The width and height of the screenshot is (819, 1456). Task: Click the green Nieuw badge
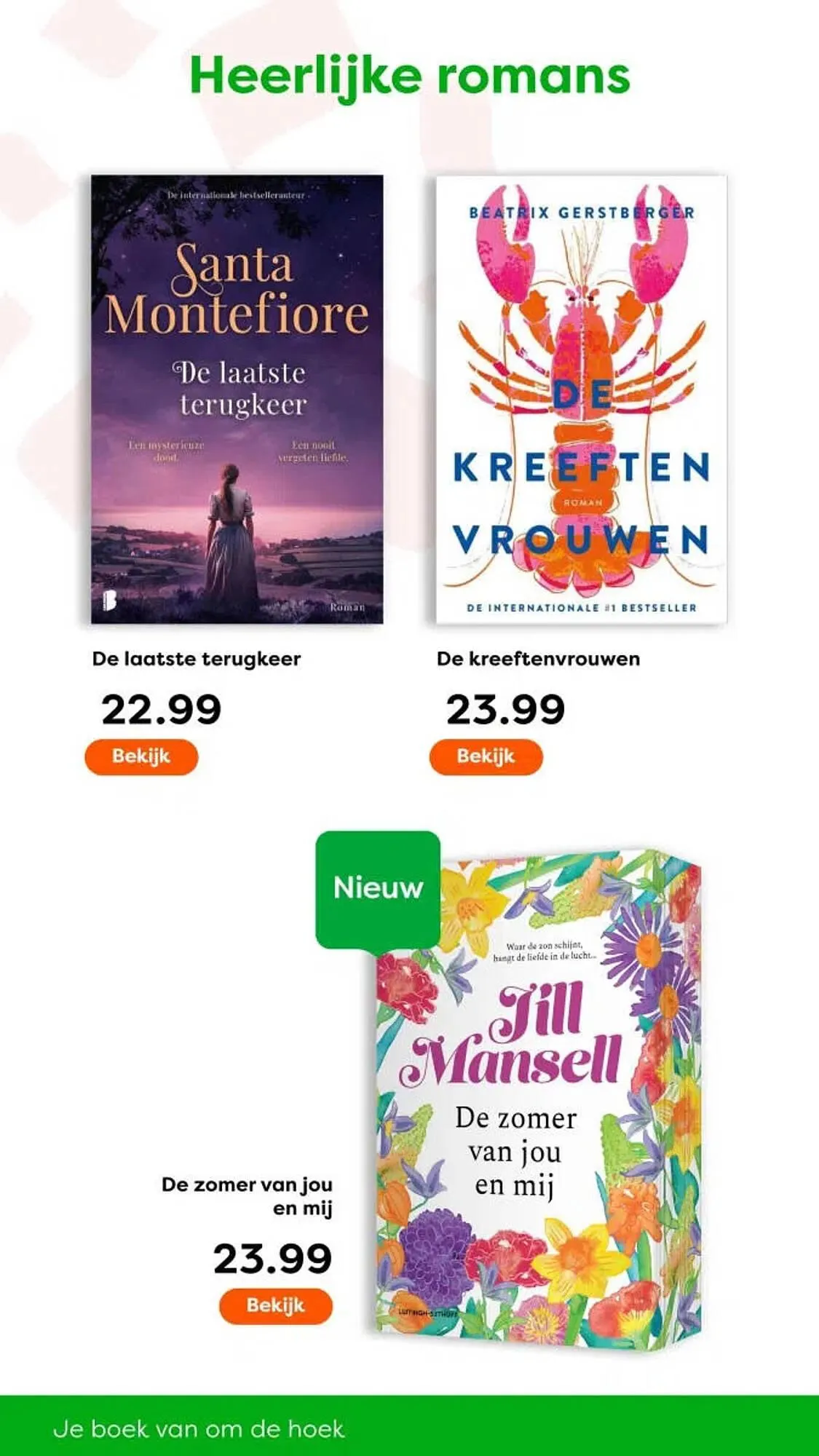378,889
